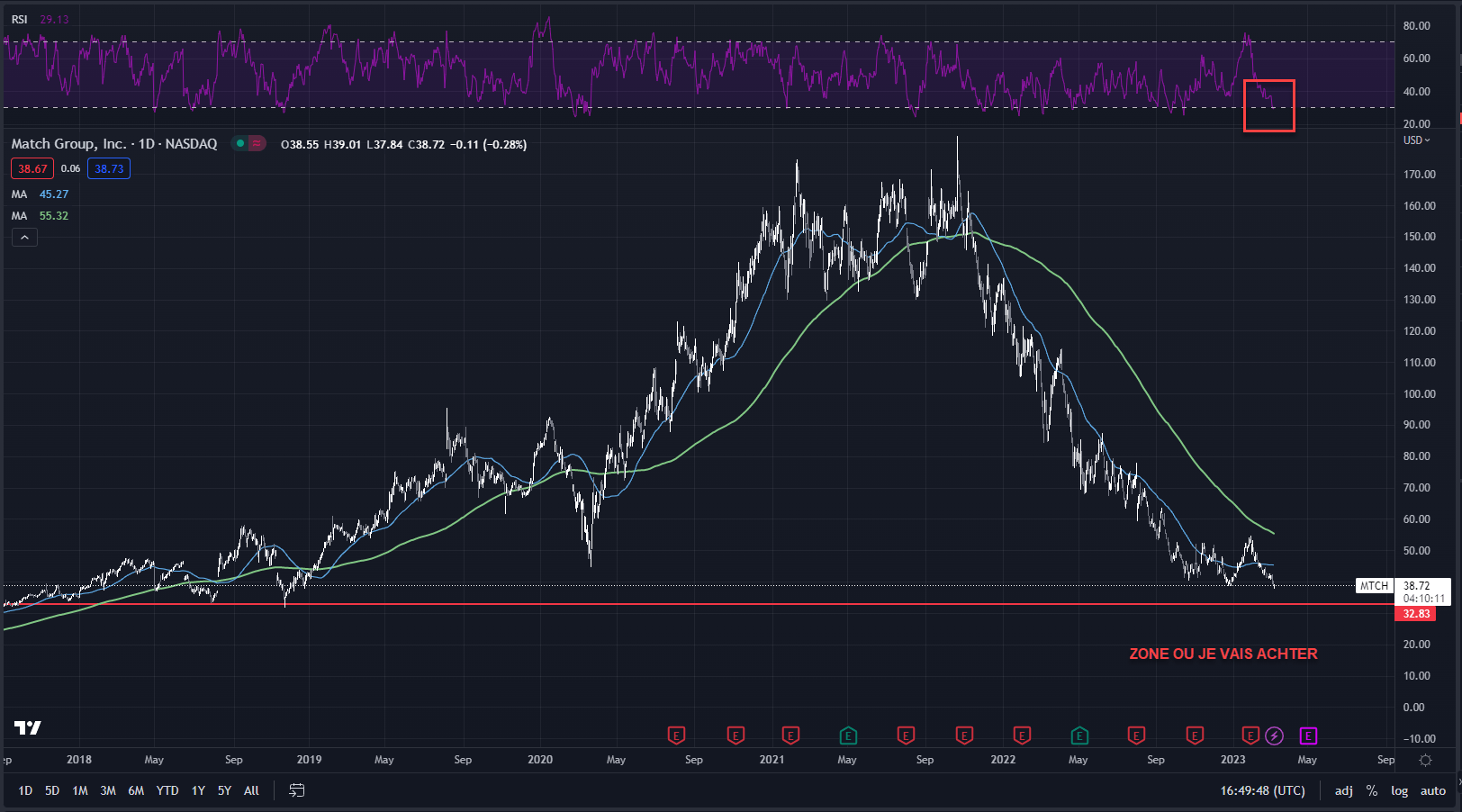Toggle log scale

(1399, 790)
